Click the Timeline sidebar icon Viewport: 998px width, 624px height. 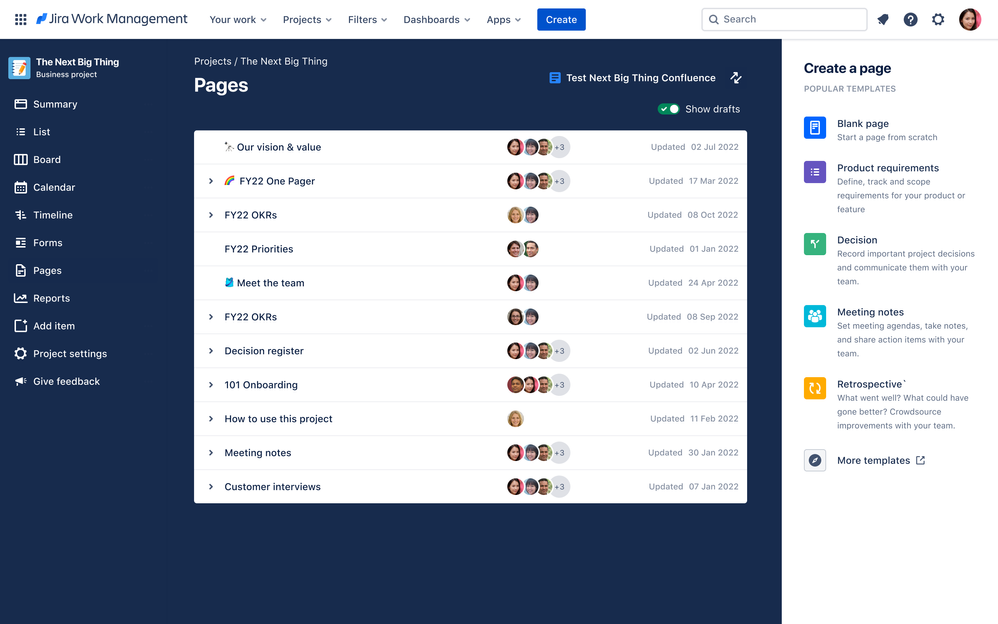pyautogui.click(x=20, y=215)
